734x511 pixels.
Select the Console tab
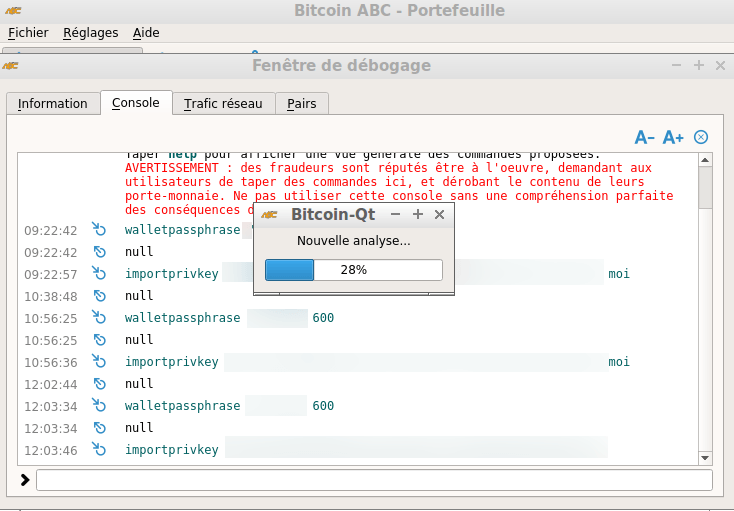pos(136,102)
